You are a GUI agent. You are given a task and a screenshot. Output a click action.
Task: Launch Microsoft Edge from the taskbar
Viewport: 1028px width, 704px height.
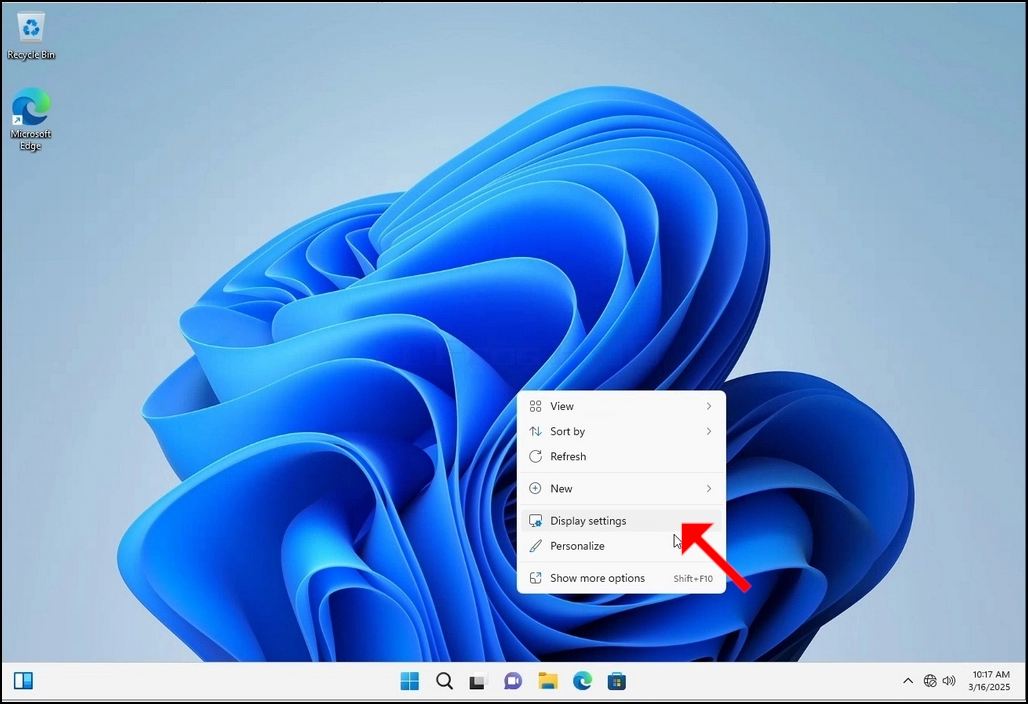582,681
